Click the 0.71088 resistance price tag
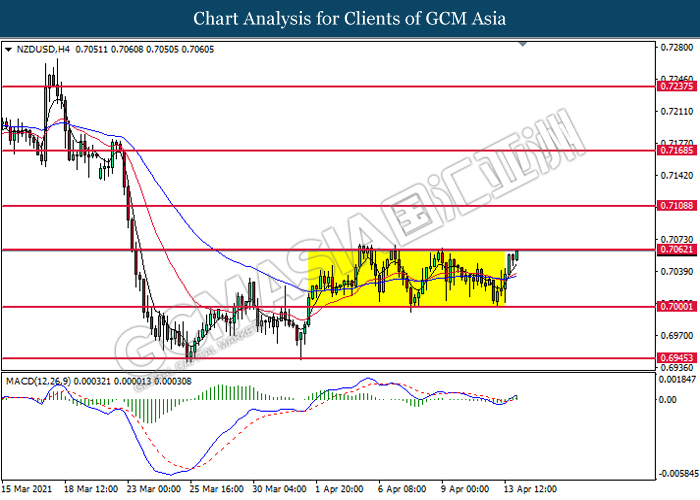The height and width of the screenshot is (500, 700). click(x=675, y=205)
